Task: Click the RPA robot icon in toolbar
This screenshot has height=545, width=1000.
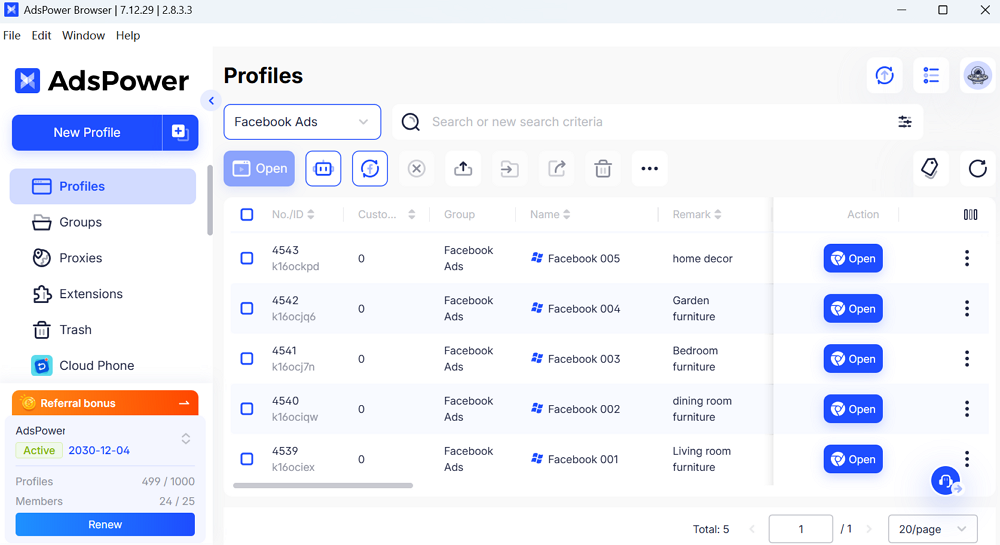Action: coord(323,169)
